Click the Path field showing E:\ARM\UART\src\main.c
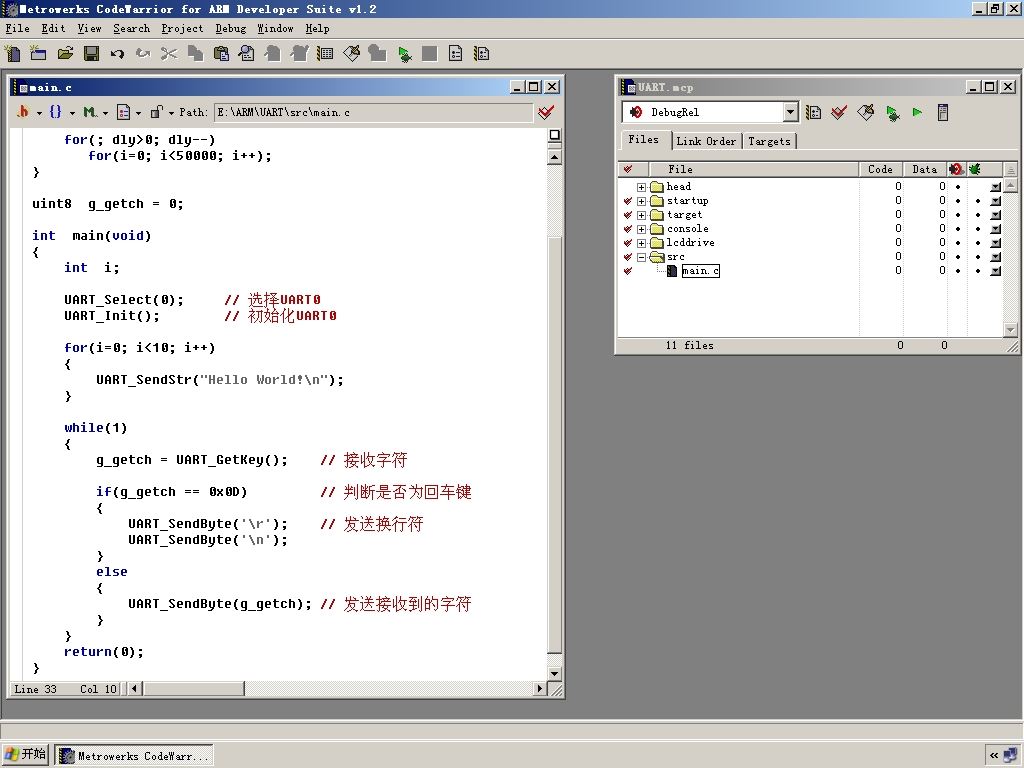 click(x=374, y=112)
